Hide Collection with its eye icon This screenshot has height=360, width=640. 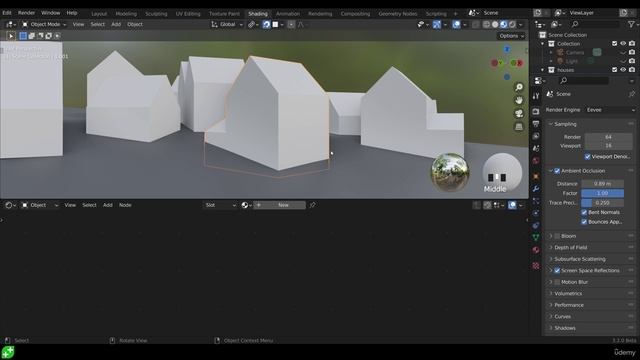[623, 44]
